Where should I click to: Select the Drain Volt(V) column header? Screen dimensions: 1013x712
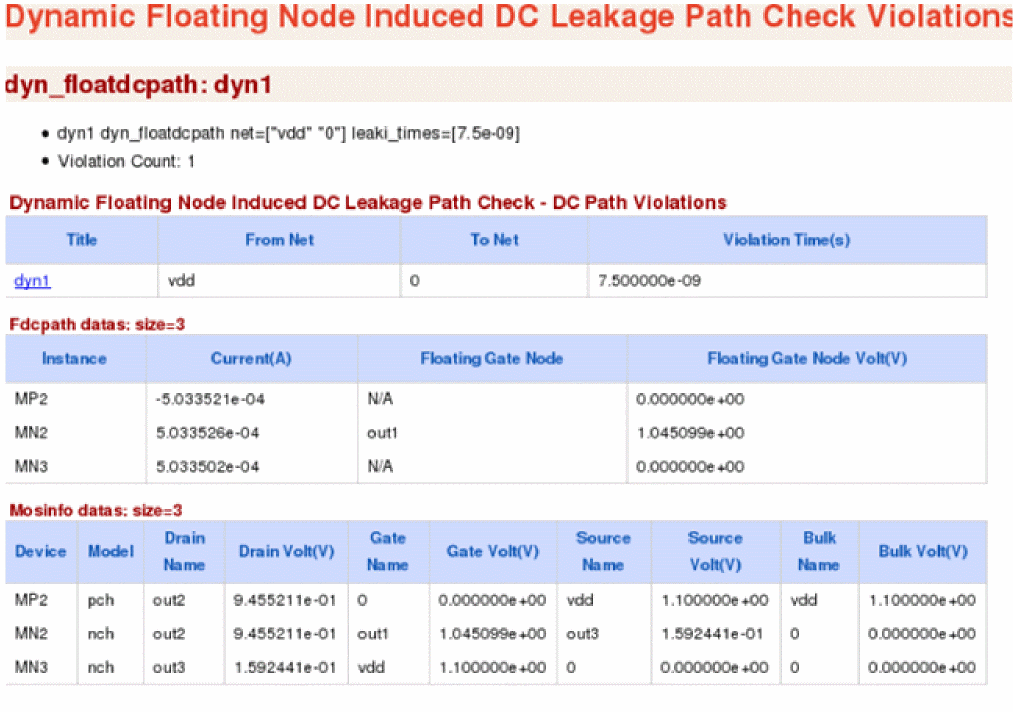click(x=286, y=551)
